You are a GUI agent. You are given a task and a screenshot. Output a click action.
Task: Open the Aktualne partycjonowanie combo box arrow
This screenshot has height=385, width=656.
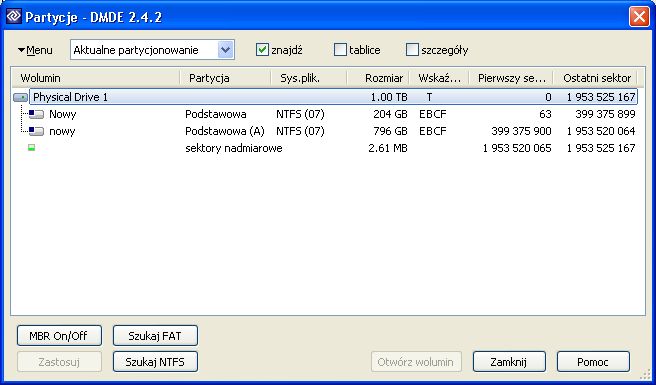[226, 50]
